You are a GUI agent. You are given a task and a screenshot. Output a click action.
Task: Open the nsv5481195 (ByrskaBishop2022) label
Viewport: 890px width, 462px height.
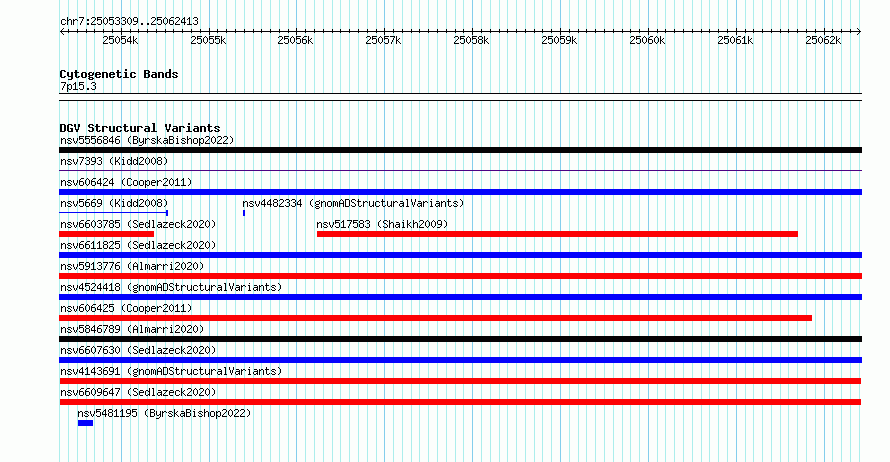tap(164, 413)
